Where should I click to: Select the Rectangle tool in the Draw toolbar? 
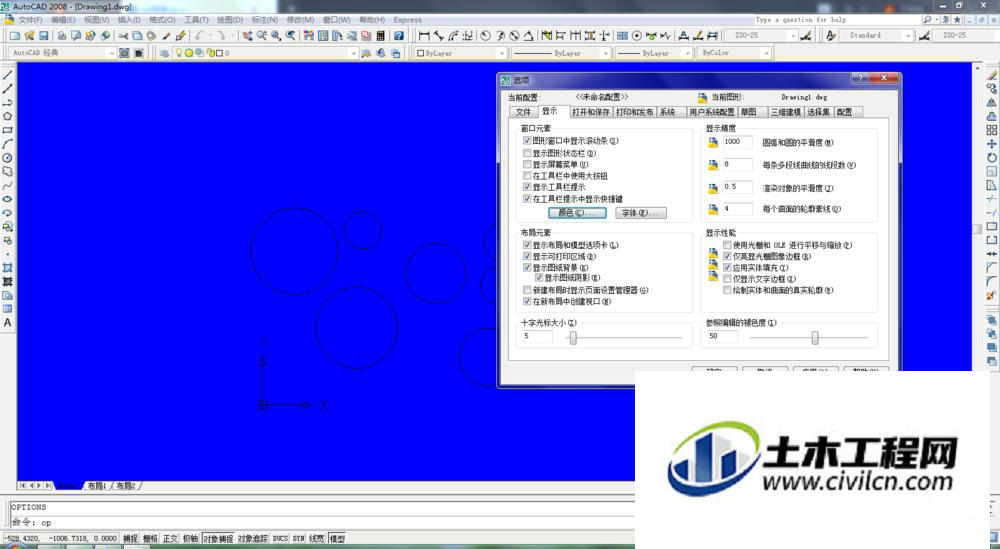point(8,130)
